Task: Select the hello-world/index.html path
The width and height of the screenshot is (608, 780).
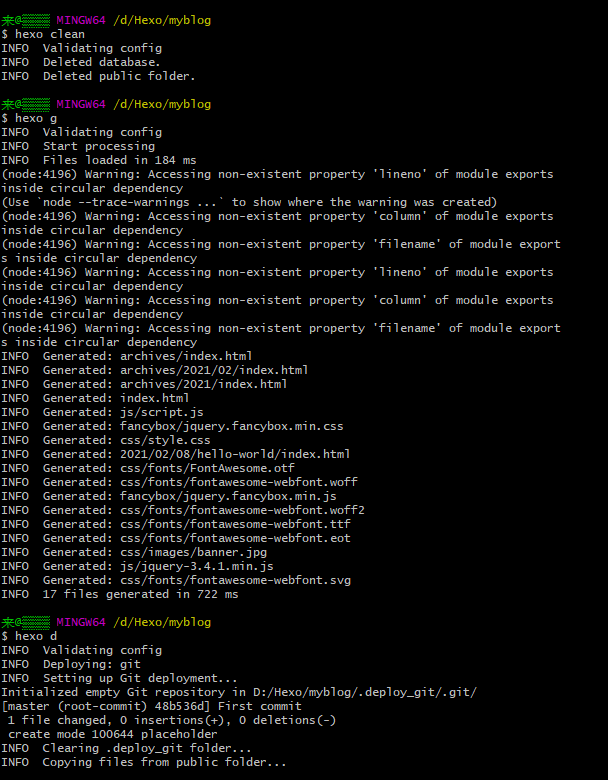Action: click(x=235, y=454)
